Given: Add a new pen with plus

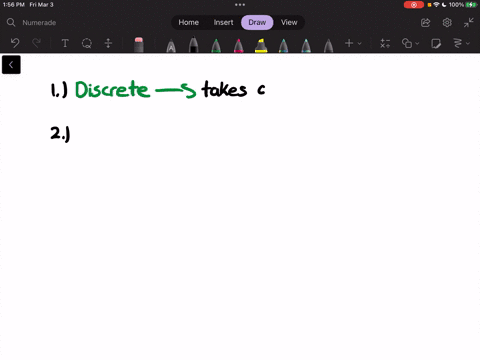Looking at the screenshot, I should (349, 43).
